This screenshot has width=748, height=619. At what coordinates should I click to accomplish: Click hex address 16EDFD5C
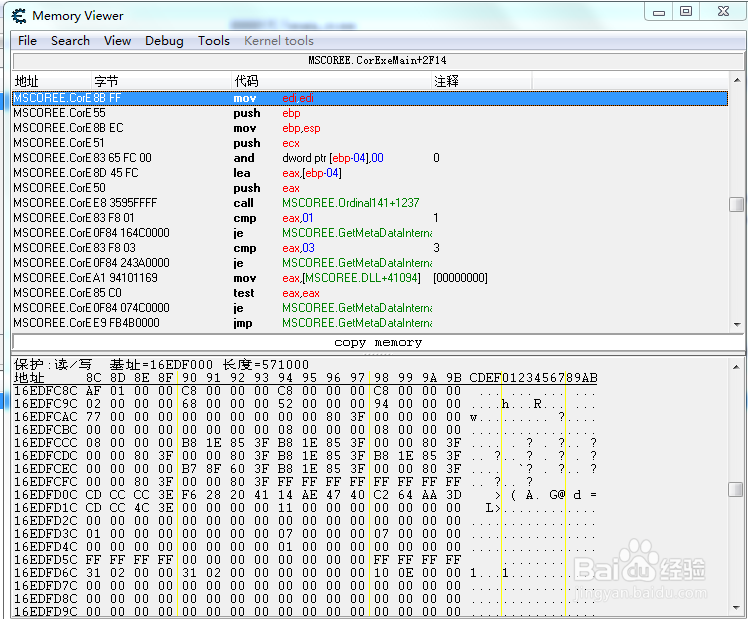pos(45,560)
